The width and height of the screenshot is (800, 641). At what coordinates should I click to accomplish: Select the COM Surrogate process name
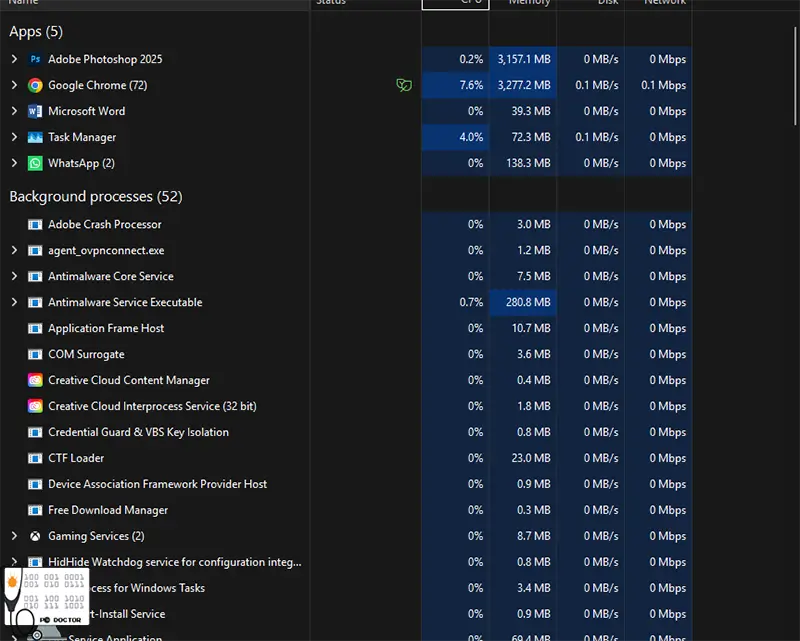(x=86, y=354)
